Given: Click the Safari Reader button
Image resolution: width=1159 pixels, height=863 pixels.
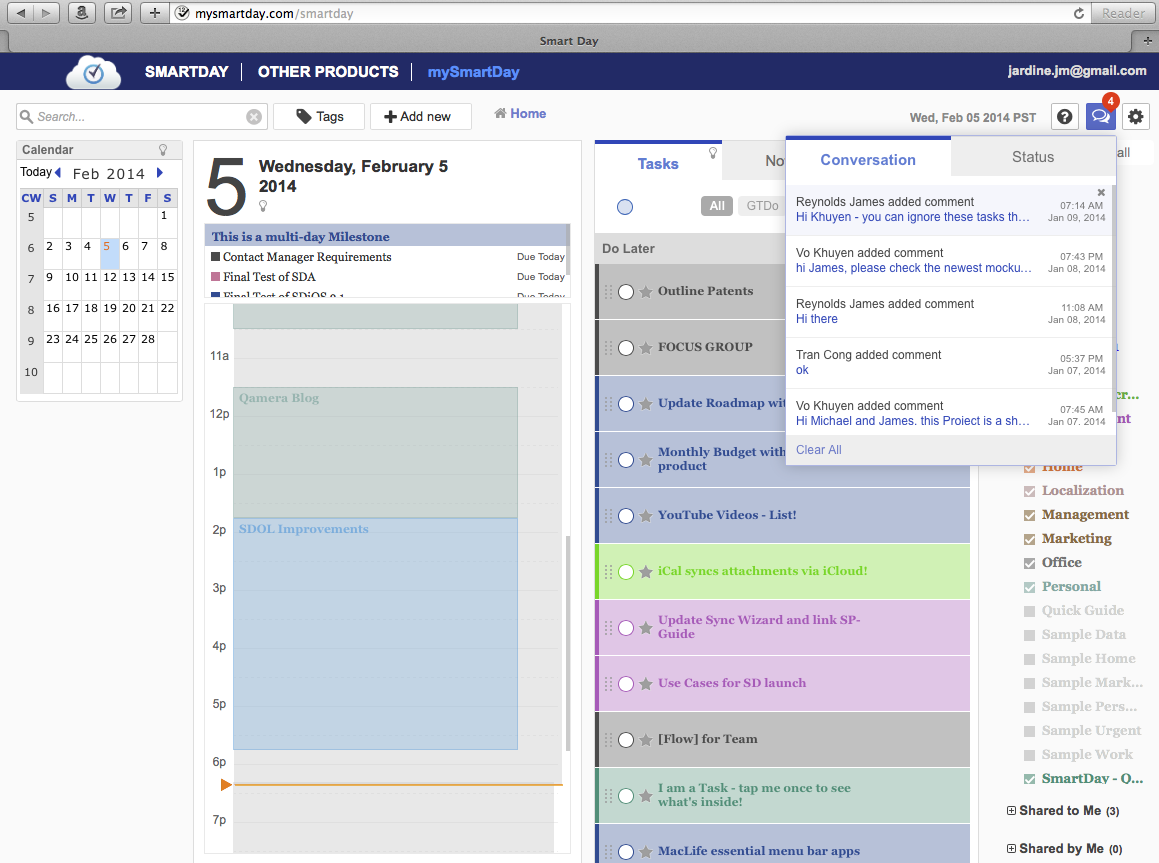Looking at the screenshot, I should pos(1123,13).
